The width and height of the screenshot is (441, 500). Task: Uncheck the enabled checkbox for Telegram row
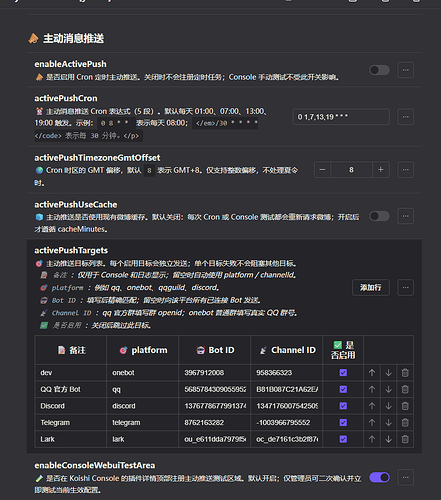343,423
